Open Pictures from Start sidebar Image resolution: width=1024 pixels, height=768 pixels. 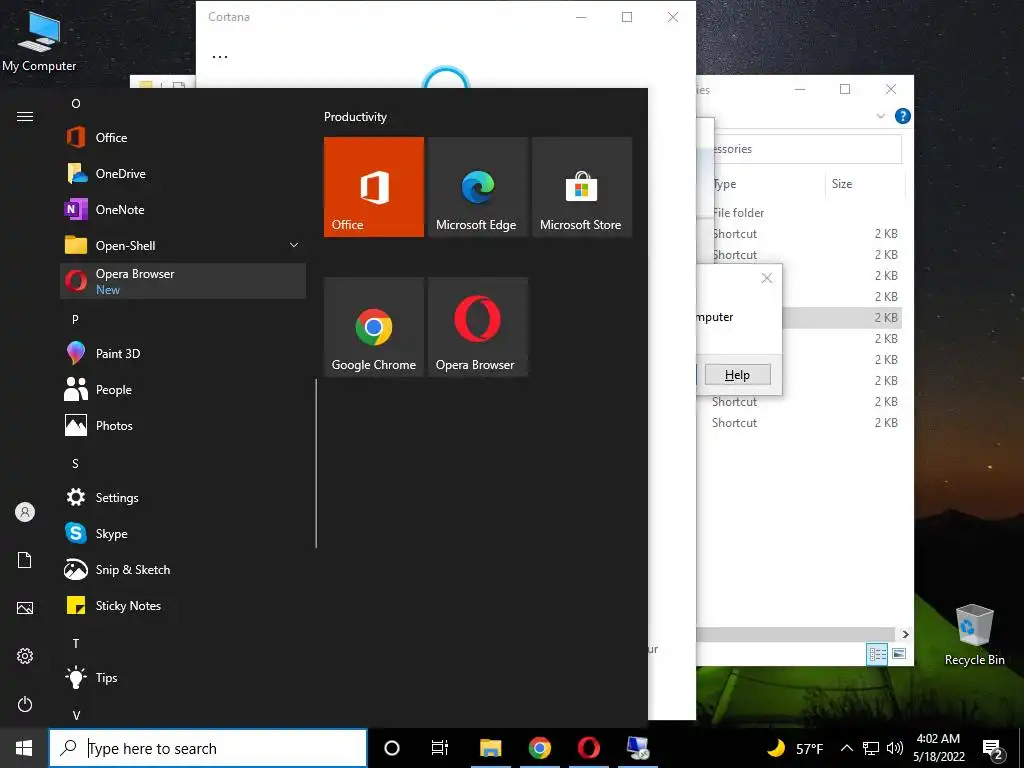point(25,608)
